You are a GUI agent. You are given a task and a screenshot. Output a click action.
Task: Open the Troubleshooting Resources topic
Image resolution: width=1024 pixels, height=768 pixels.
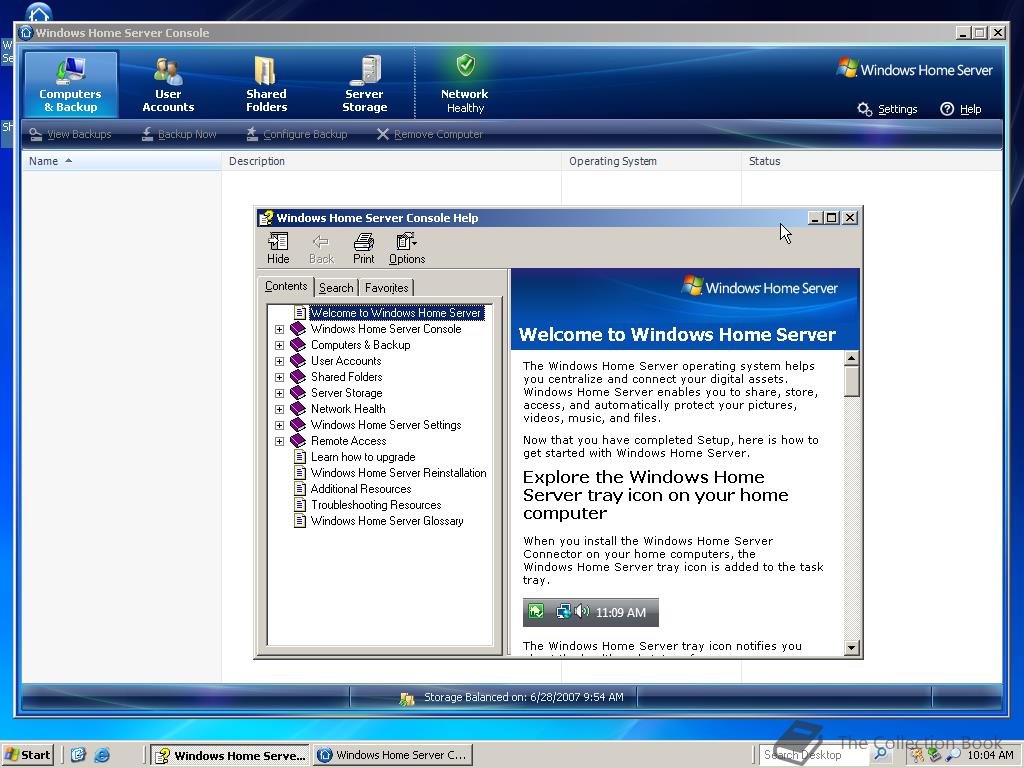[x=376, y=505]
